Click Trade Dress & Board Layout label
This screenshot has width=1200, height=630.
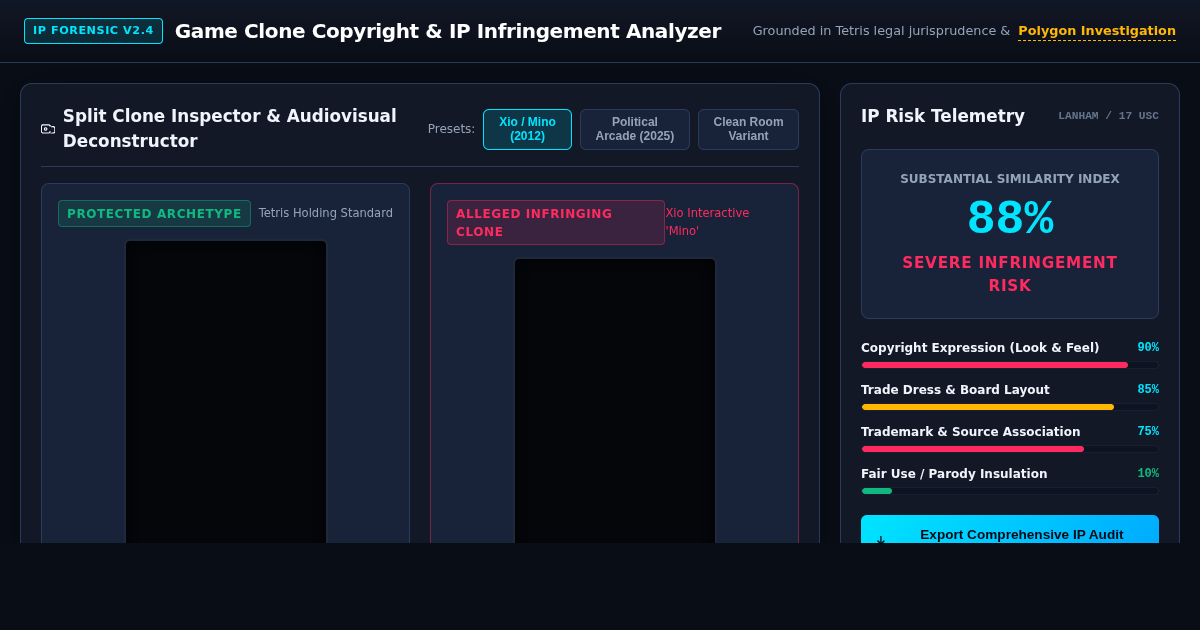[x=955, y=390]
